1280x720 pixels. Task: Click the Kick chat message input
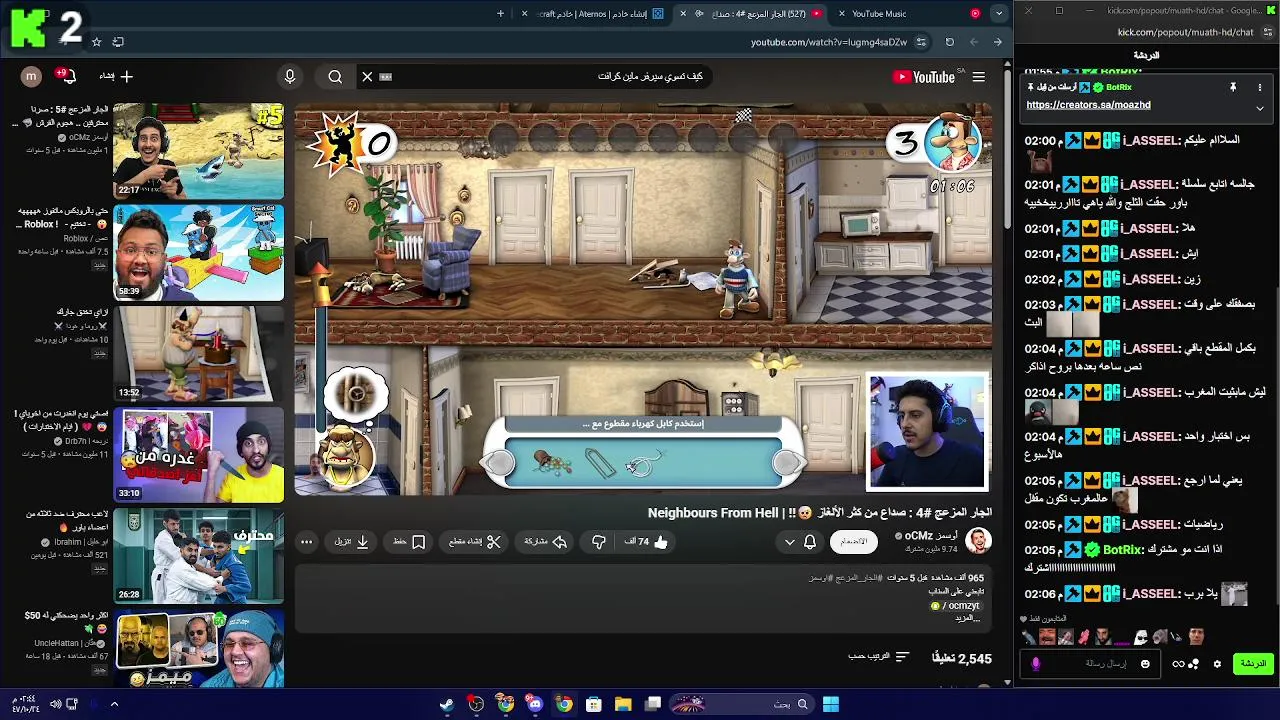click(x=1090, y=664)
